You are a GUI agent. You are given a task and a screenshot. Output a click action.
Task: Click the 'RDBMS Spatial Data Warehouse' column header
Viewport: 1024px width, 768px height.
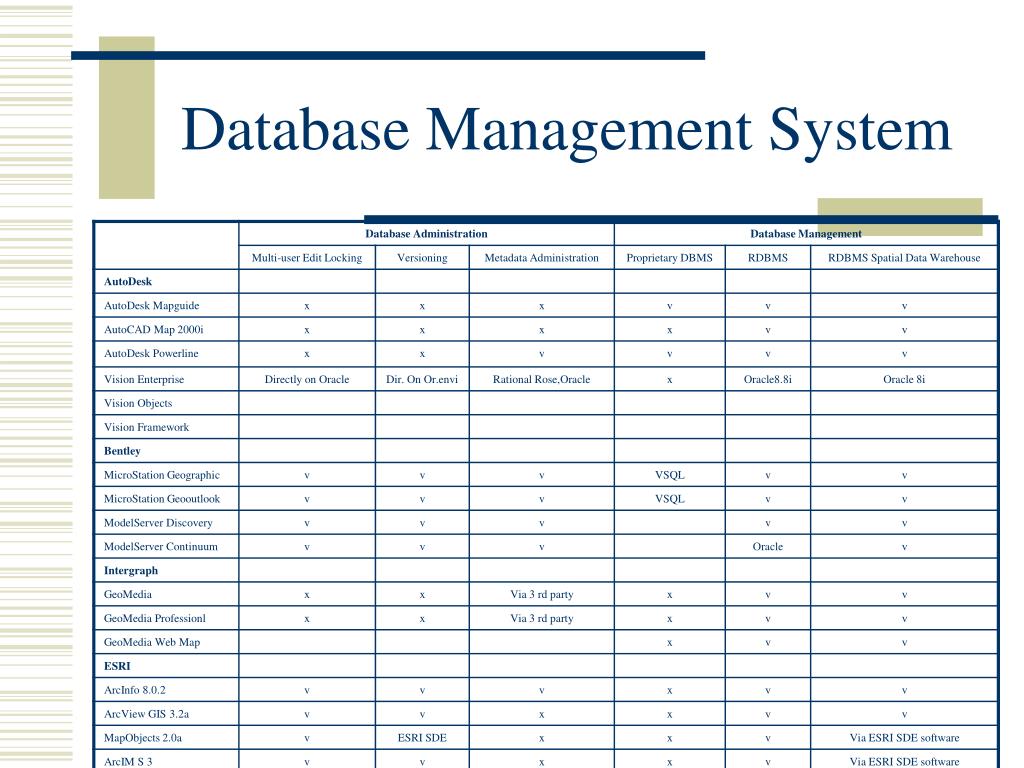point(904,258)
